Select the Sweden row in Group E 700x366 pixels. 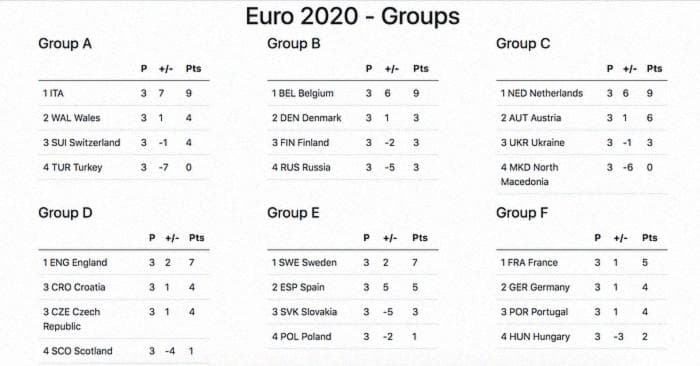[x=353, y=262]
